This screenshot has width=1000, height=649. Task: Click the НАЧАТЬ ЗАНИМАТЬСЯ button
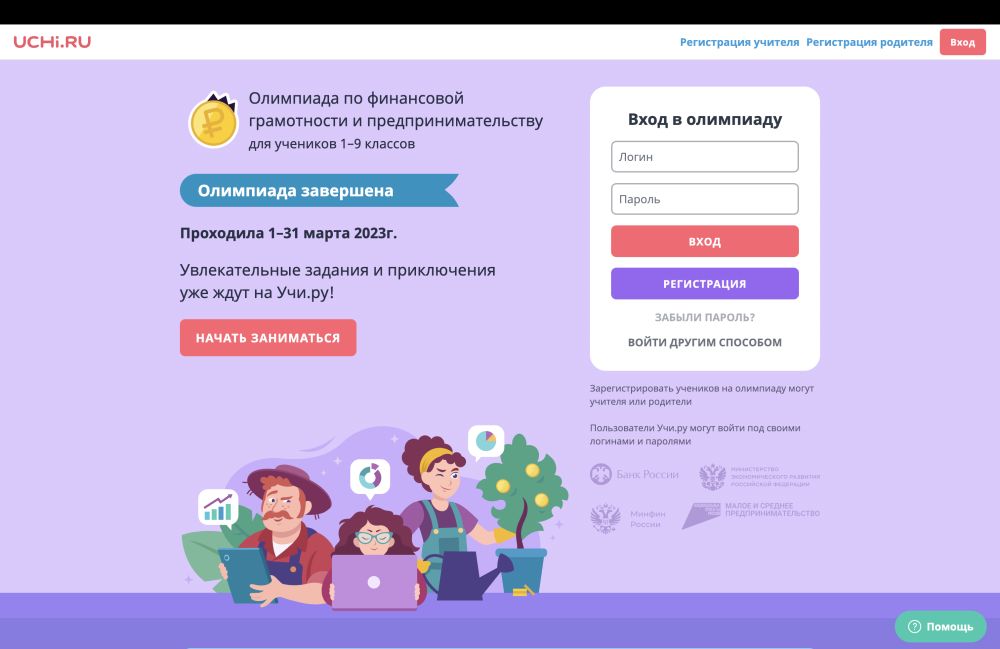point(268,338)
